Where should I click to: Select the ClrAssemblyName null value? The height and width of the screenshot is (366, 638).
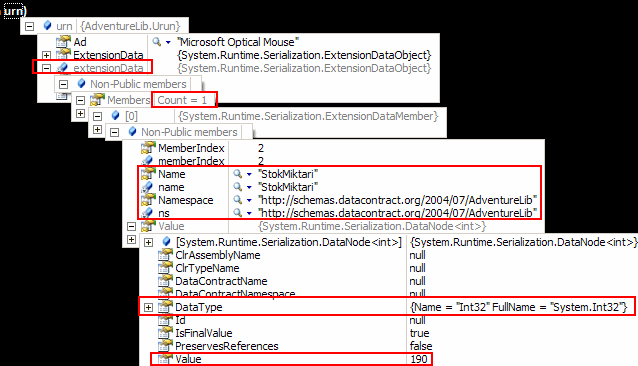pos(417,255)
